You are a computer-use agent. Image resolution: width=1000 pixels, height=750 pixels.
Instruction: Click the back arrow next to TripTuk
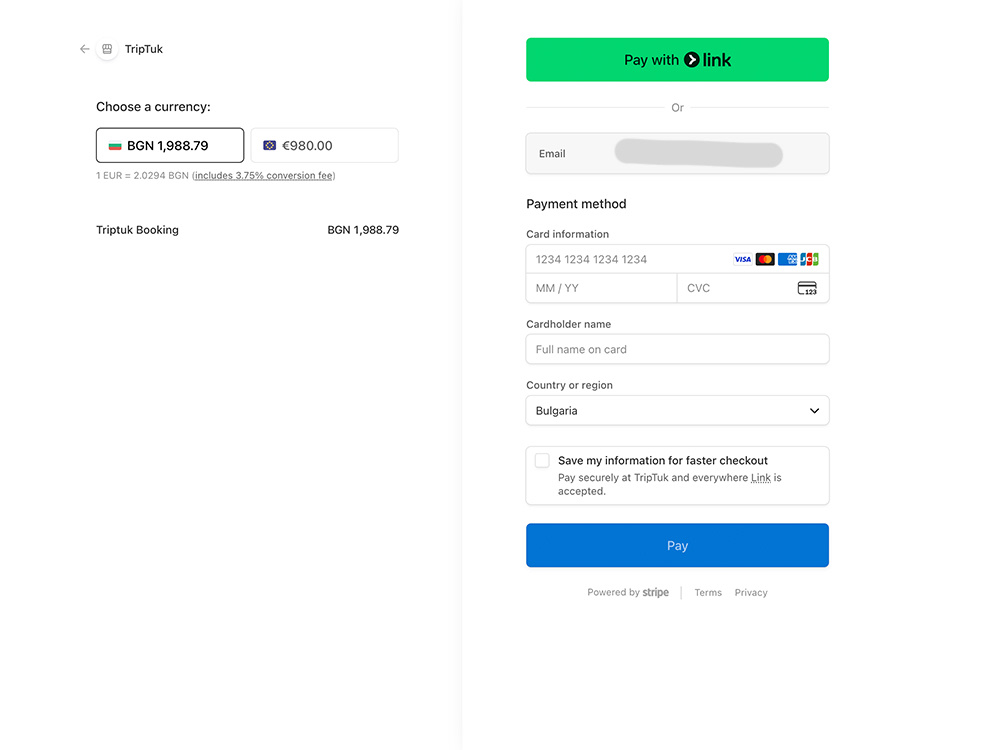[x=84, y=49]
